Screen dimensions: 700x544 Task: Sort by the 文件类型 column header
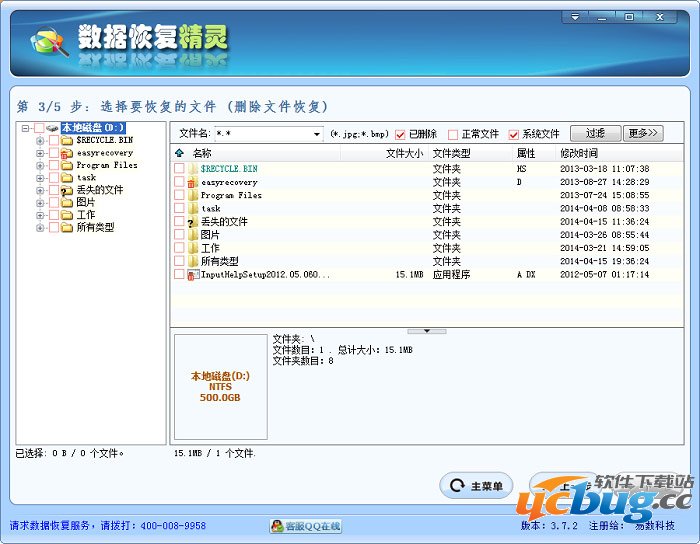(x=471, y=154)
